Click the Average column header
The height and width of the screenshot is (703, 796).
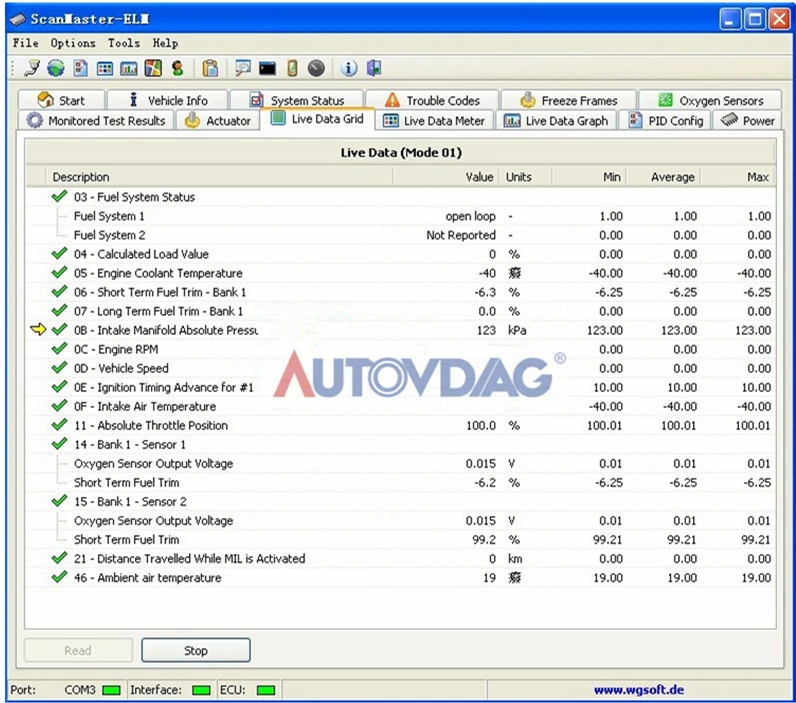coord(663,177)
